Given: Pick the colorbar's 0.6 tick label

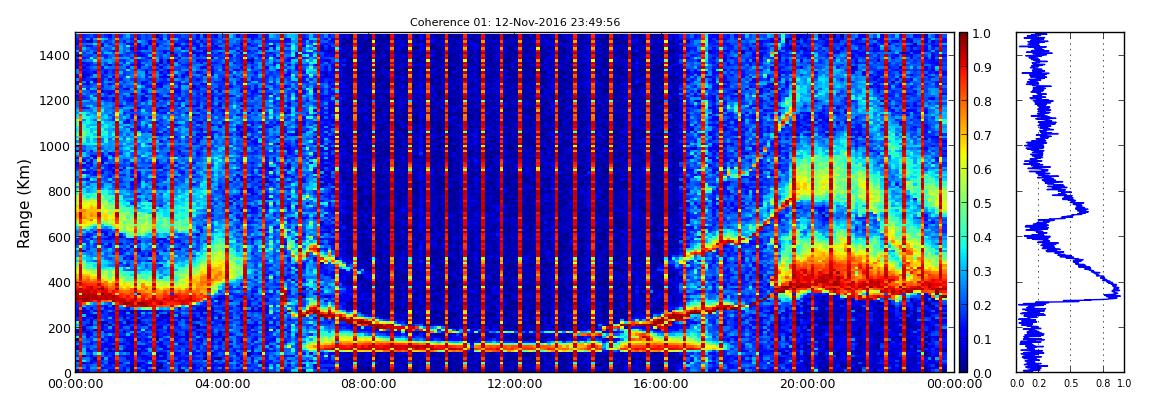Looking at the screenshot, I should point(983,169).
